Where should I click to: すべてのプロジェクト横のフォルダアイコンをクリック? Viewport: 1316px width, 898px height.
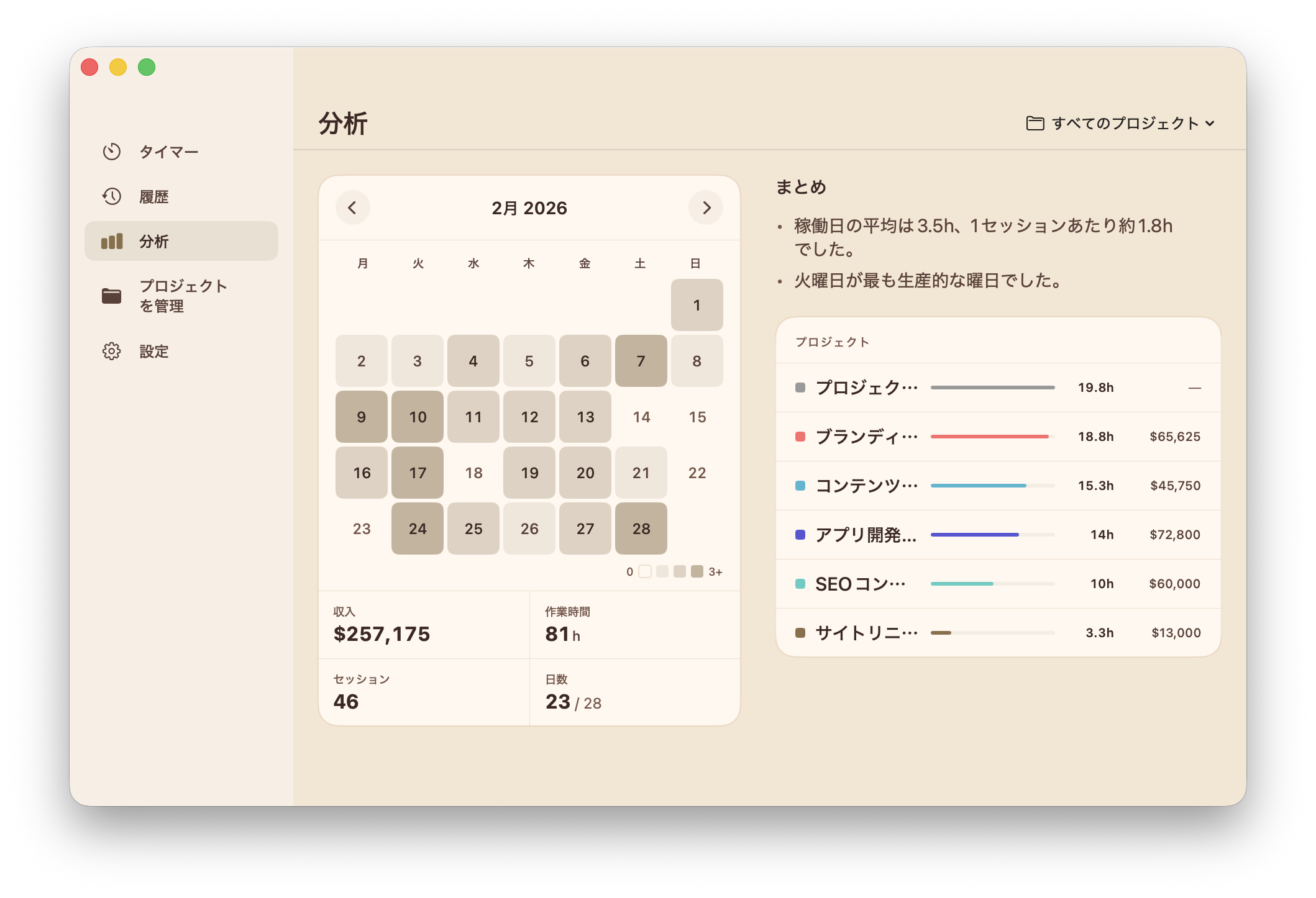click(x=1035, y=123)
